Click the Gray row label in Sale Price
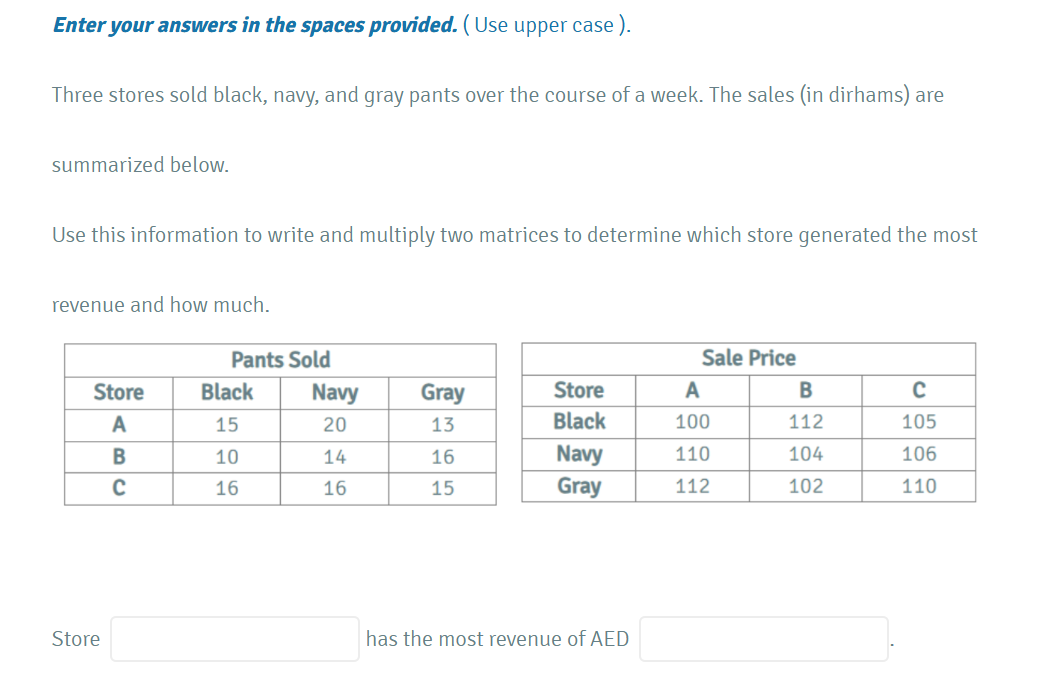The image size is (1056, 686). [x=579, y=486]
